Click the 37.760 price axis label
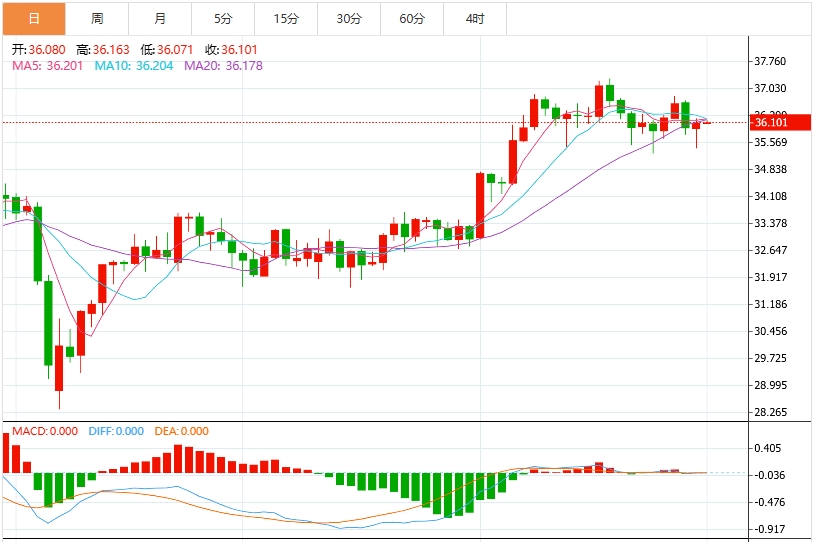Image resolution: width=822 pixels, height=542 pixels. click(x=770, y=61)
